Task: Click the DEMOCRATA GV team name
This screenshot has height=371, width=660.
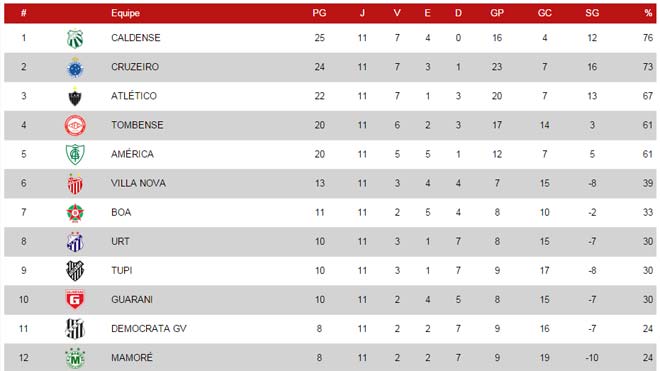Action: (x=149, y=328)
